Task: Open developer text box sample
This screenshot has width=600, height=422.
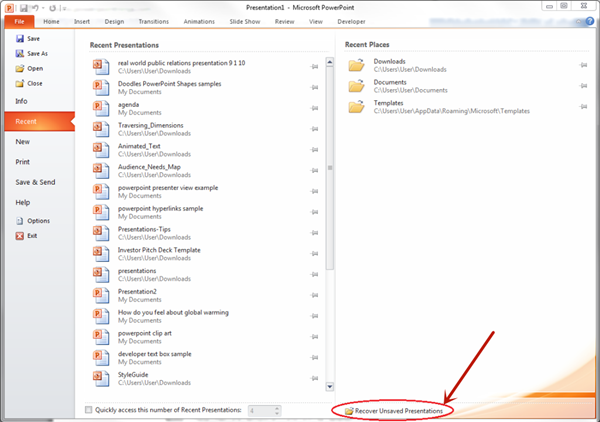Action: 207,358
